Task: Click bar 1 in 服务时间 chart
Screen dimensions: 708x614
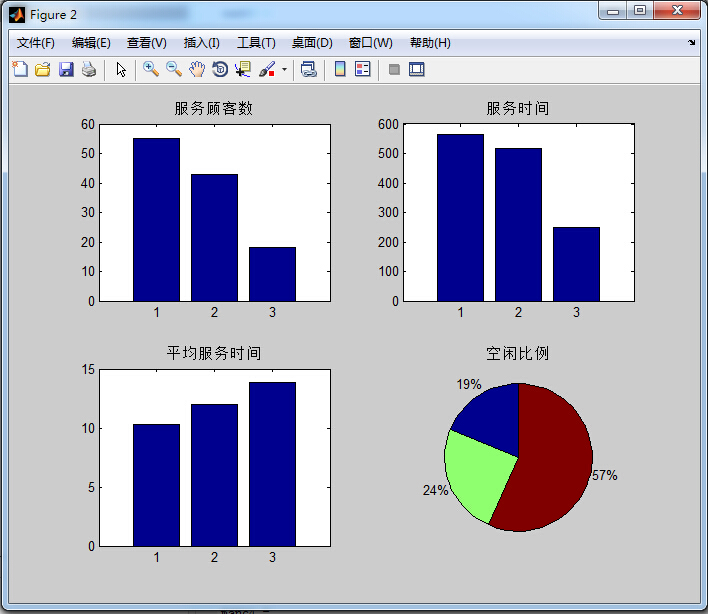Action: (460, 218)
